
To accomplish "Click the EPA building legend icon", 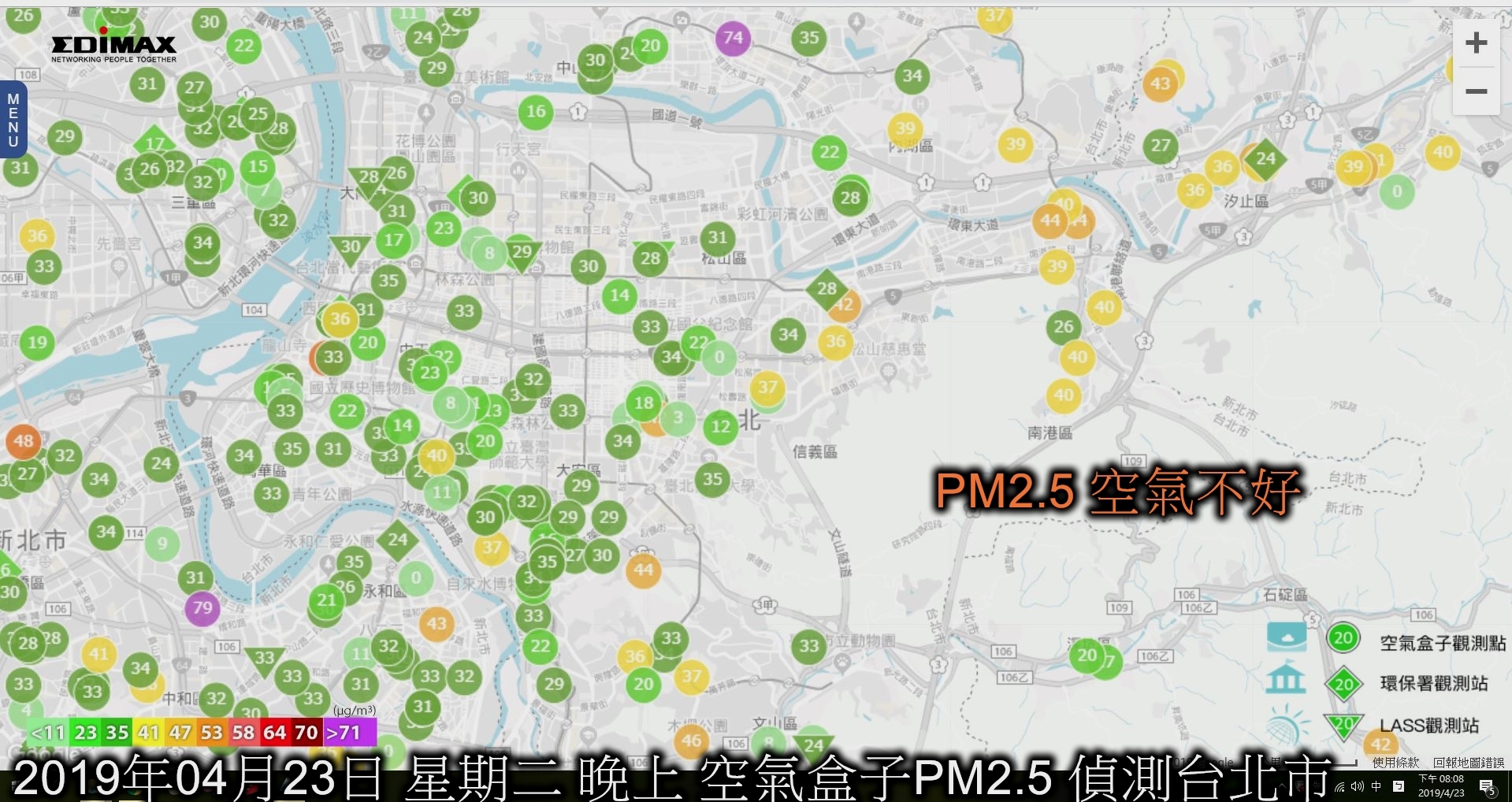I will coord(1285,678).
